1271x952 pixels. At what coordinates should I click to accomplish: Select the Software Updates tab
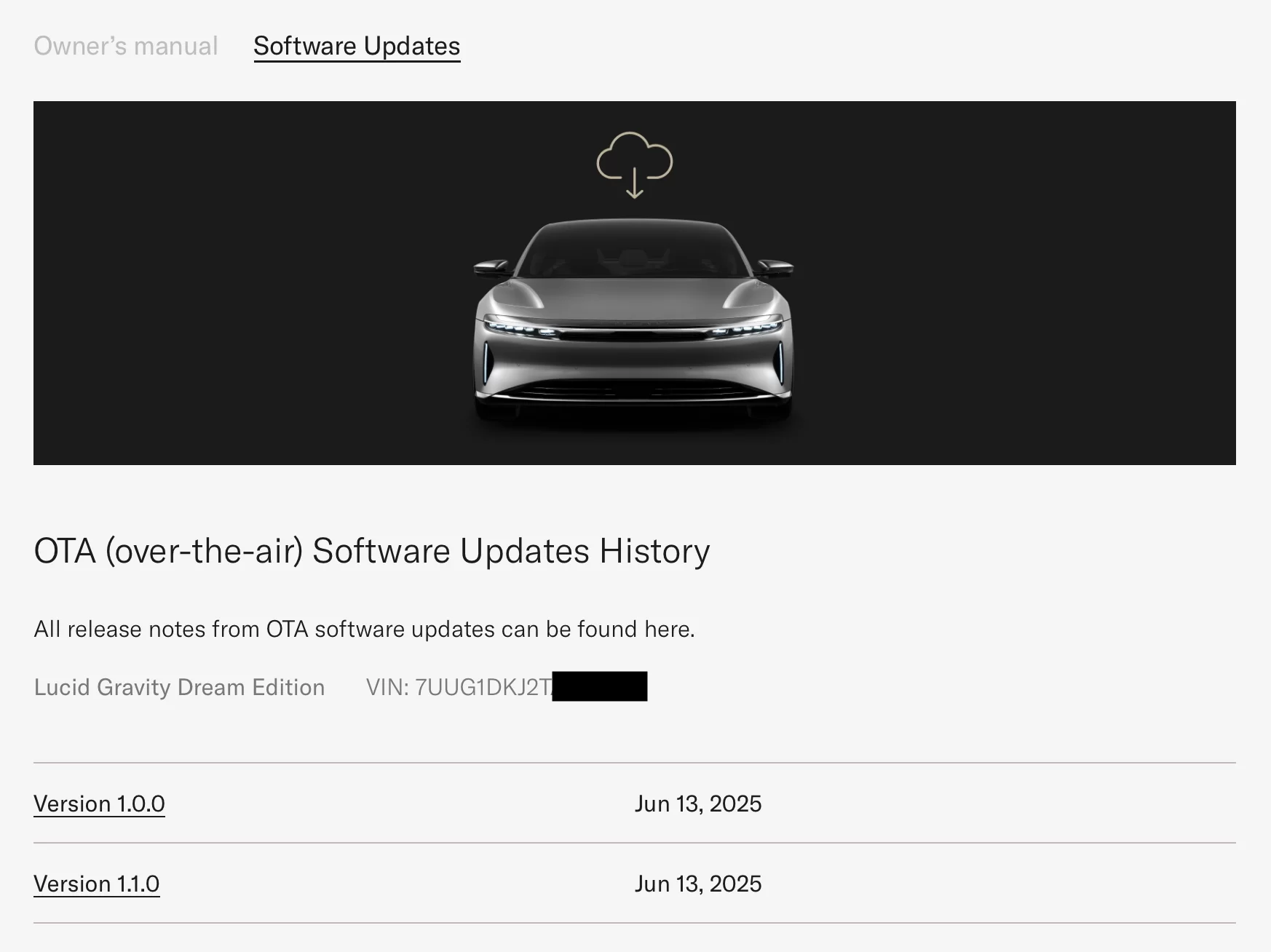tap(357, 46)
